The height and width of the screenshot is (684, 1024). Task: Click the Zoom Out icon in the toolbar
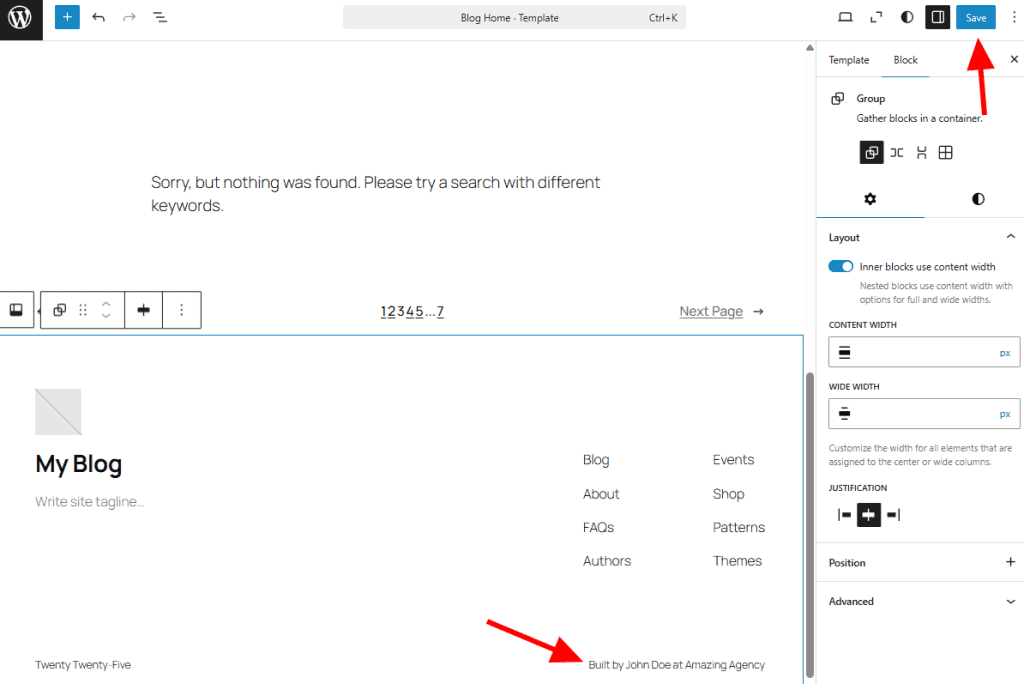click(x=877, y=17)
